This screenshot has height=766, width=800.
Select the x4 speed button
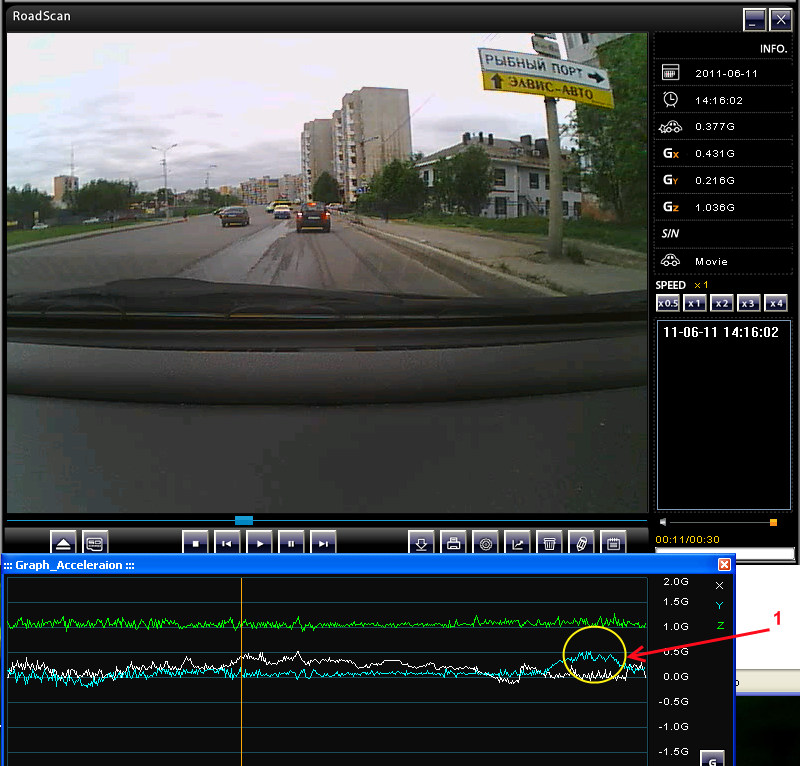pos(776,303)
